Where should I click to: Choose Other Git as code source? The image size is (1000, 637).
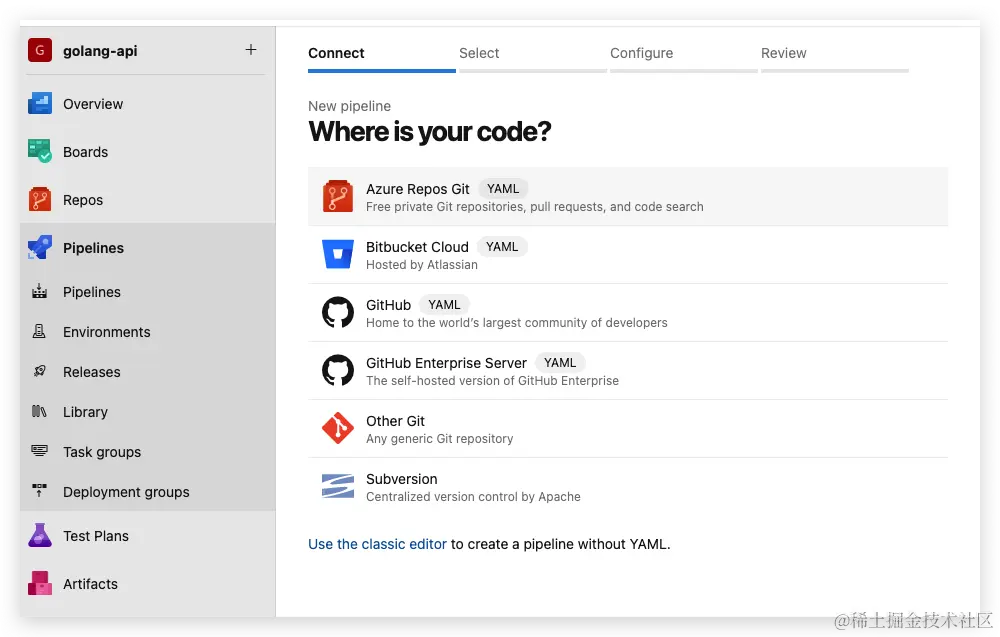[628, 428]
